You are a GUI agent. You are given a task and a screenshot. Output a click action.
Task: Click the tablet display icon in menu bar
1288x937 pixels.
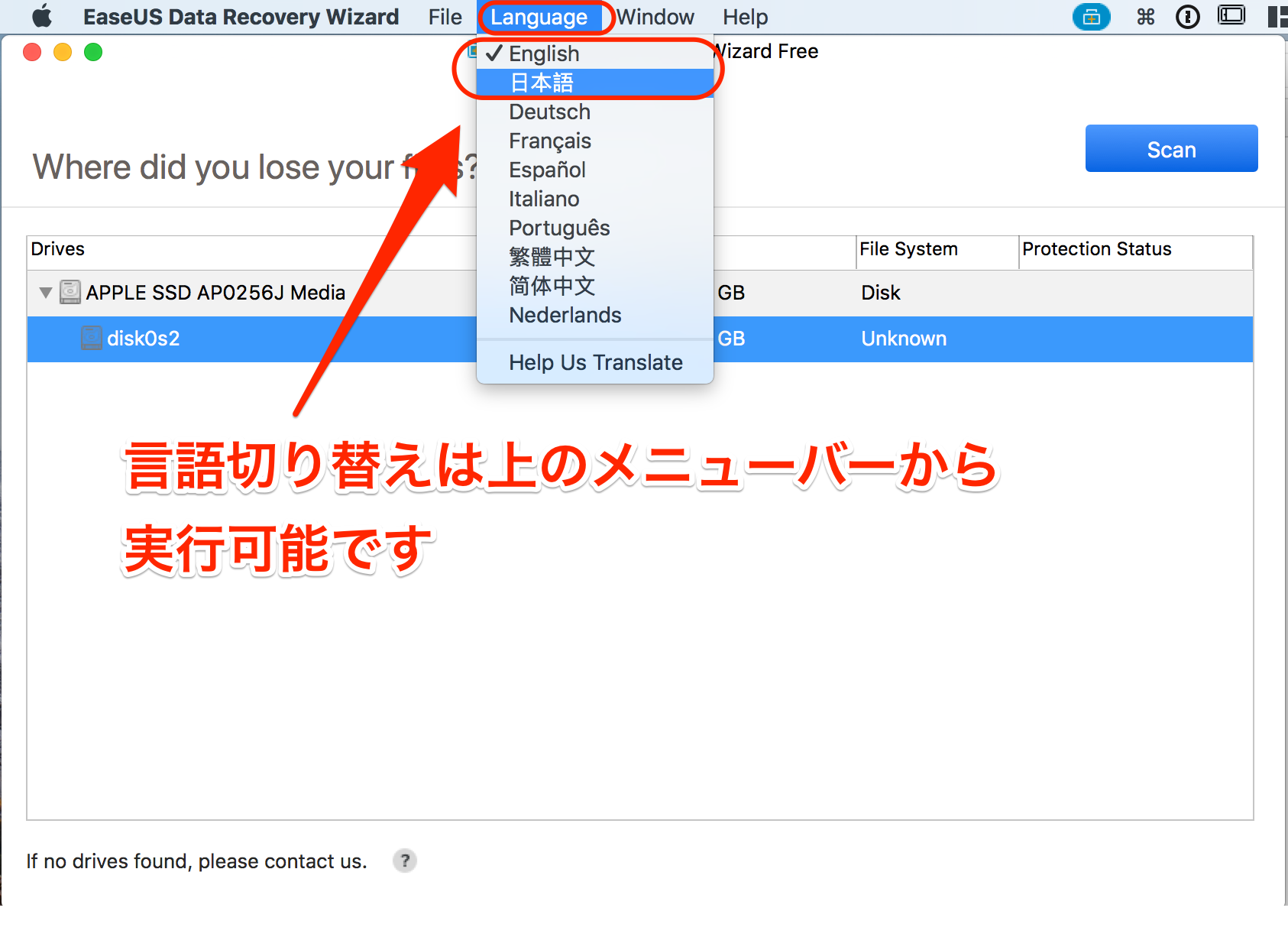pyautogui.click(x=1231, y=16)
